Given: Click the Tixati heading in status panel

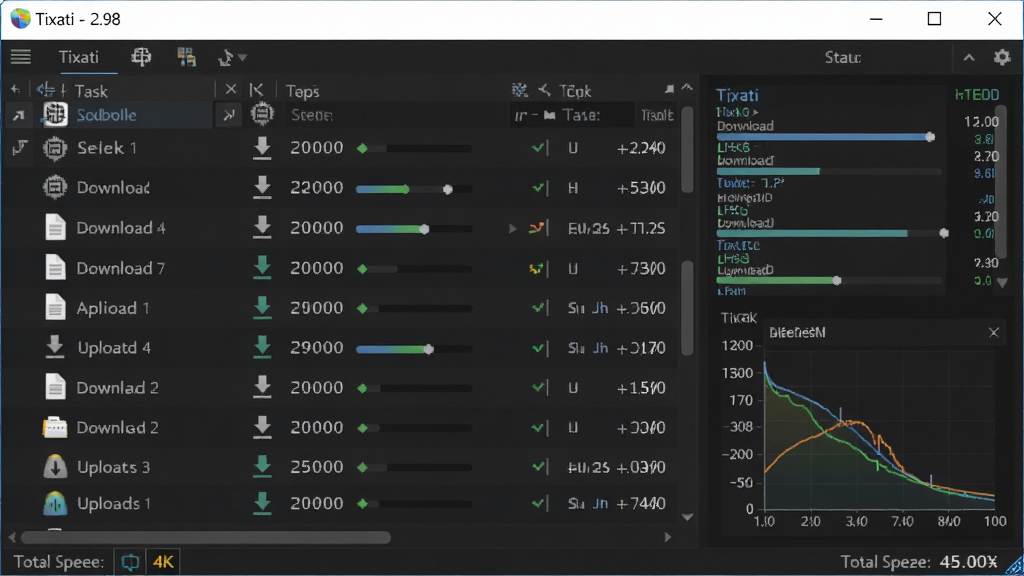Looking at the screenshot, I should click(737, 95).
